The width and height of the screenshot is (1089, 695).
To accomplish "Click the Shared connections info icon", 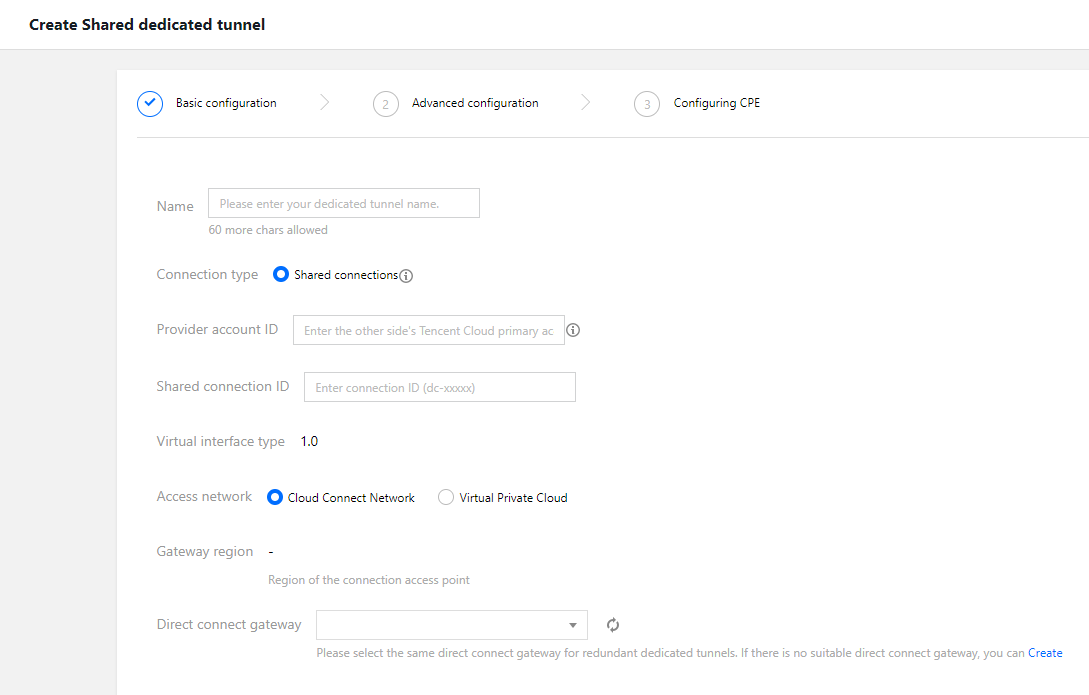I will click(406, 276).
